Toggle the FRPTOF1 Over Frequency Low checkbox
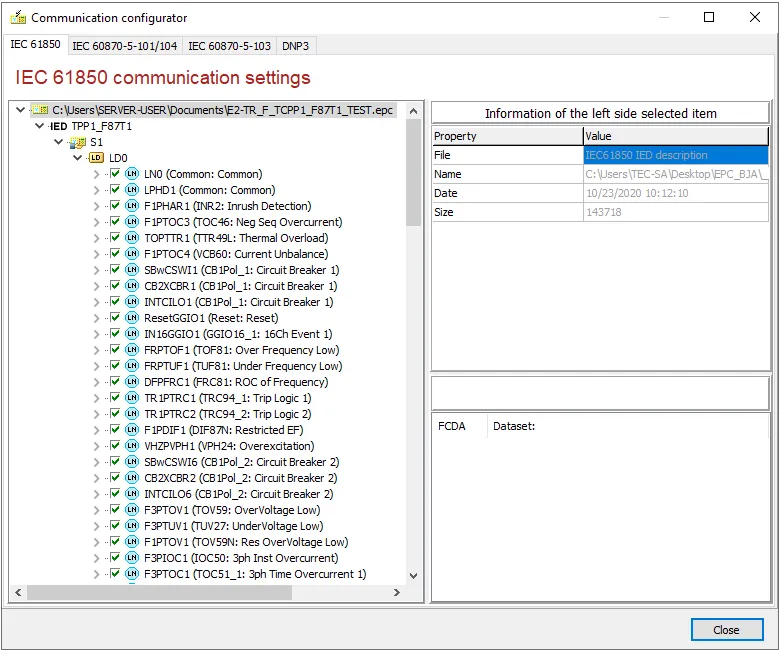Viewport: 779px width, 650px height. tap(115, 350)
